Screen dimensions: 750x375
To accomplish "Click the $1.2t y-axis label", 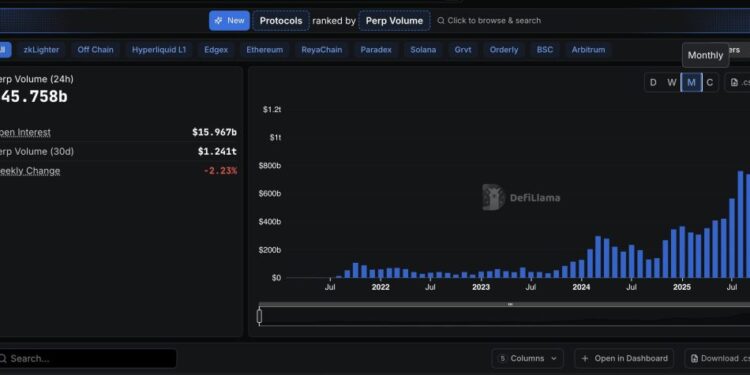I will click(x=272, y=110).
